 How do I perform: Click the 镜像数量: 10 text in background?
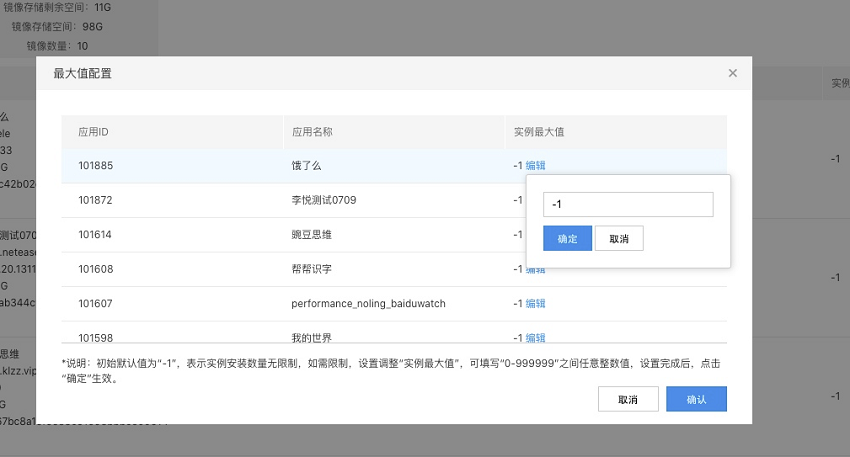point(57,46)
